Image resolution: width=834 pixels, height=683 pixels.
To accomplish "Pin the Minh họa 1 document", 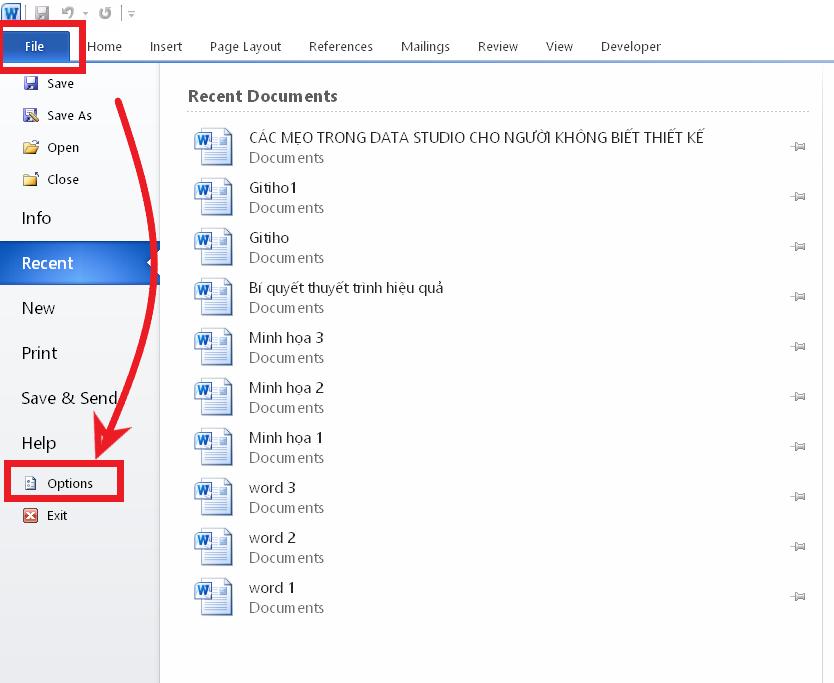I will (797, 446).
